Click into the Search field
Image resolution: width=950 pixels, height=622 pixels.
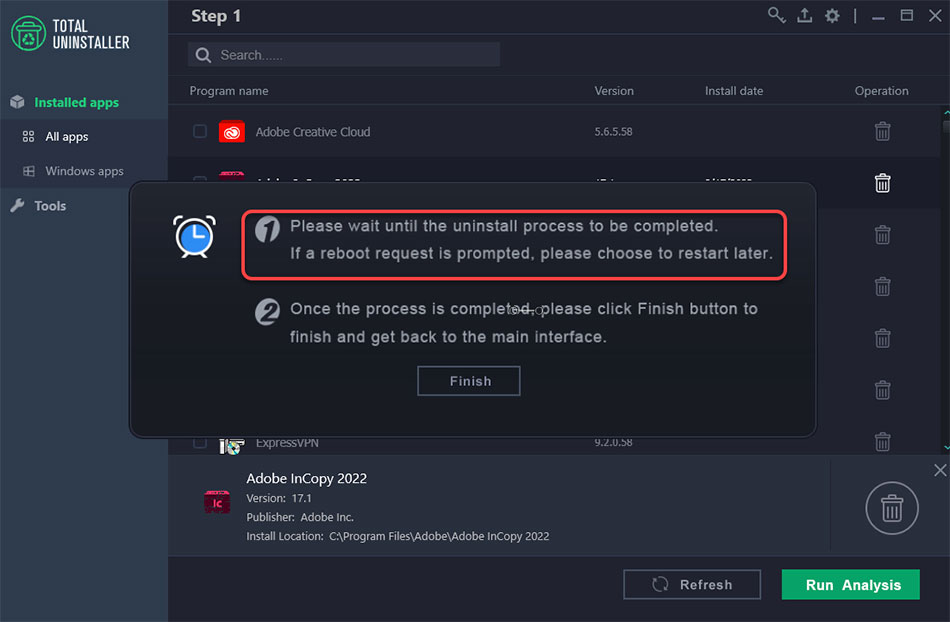click(344, 55)
